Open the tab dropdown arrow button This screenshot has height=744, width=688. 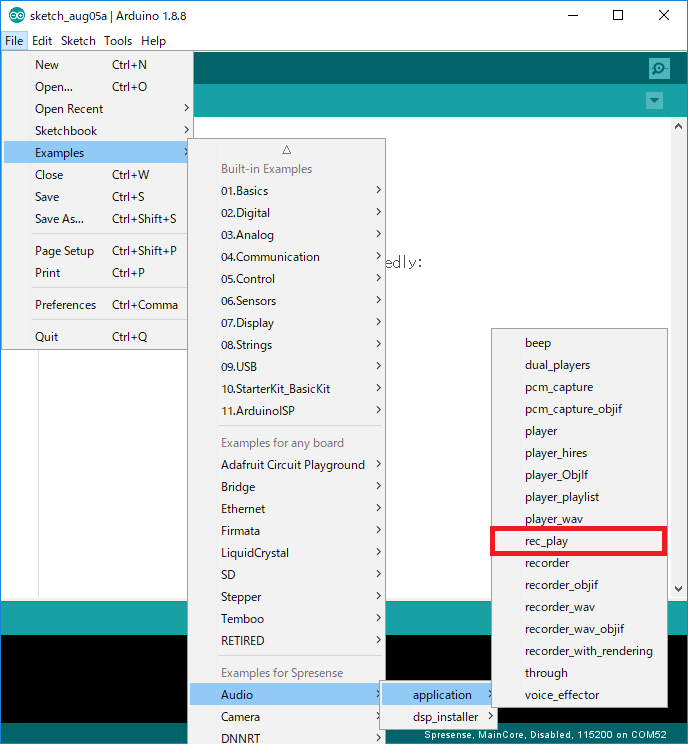(x=654, y=101)
